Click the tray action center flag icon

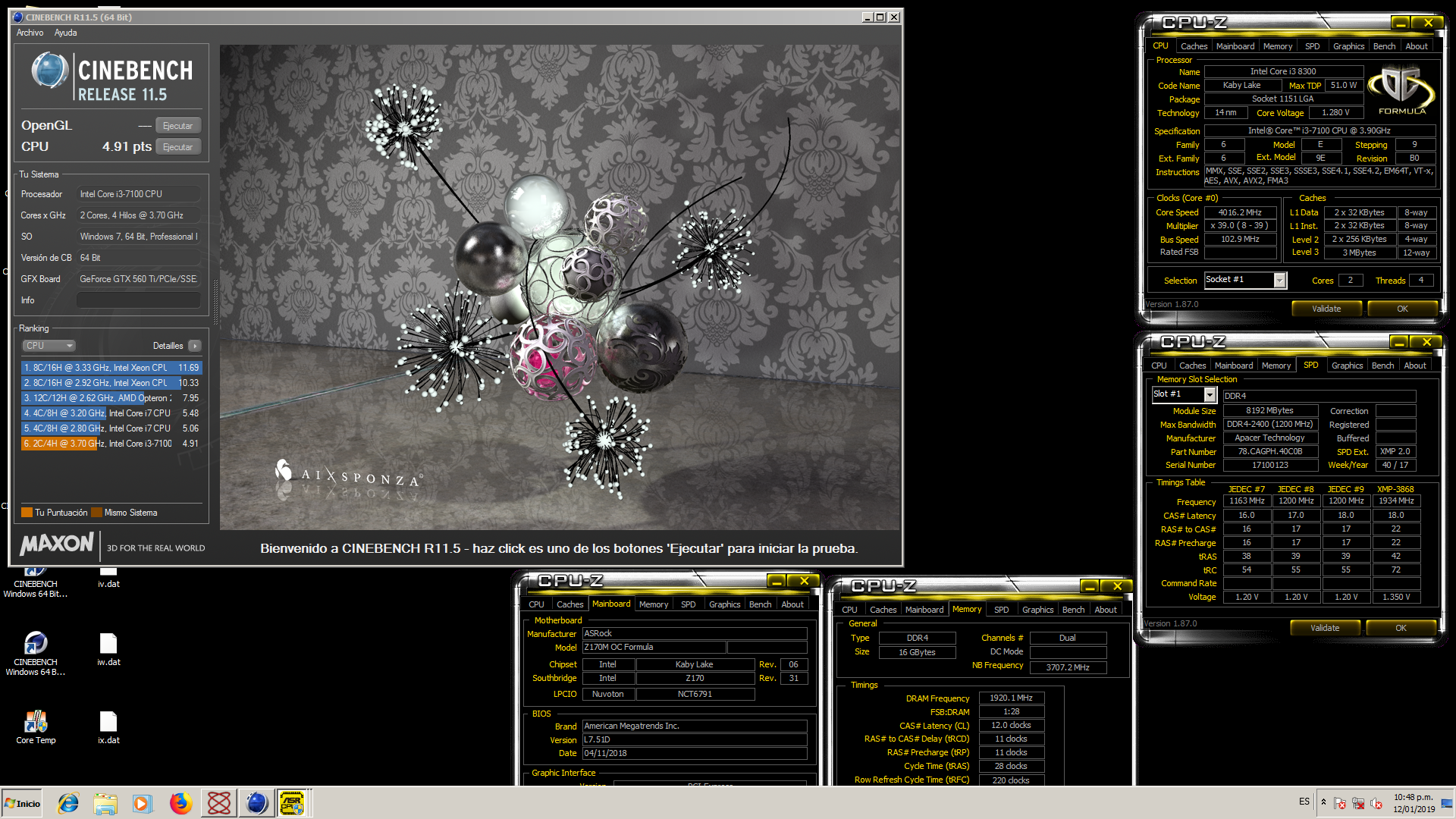[x=1340, y=803]
